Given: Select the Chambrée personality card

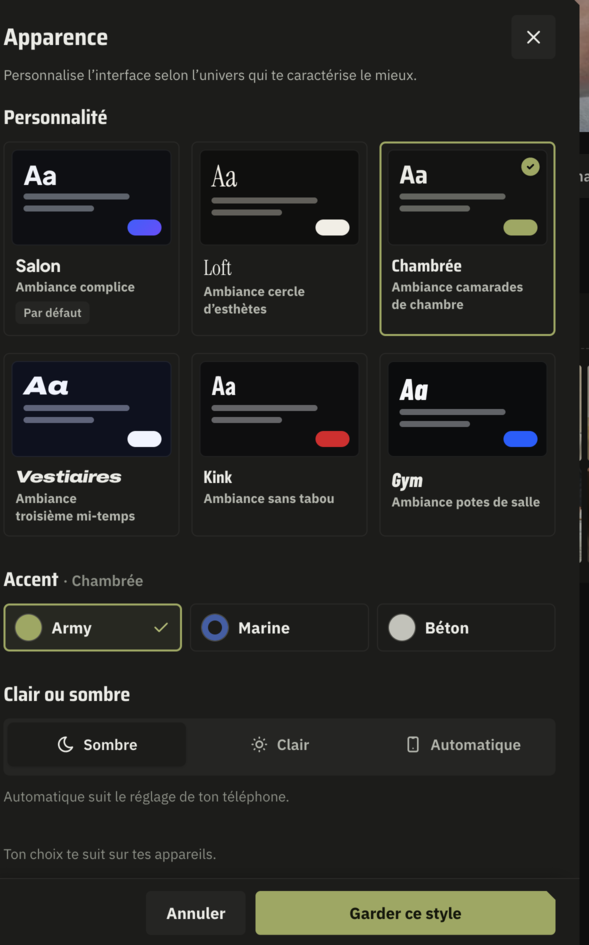Looking at the screenshot, I should (x=467, y=239).
